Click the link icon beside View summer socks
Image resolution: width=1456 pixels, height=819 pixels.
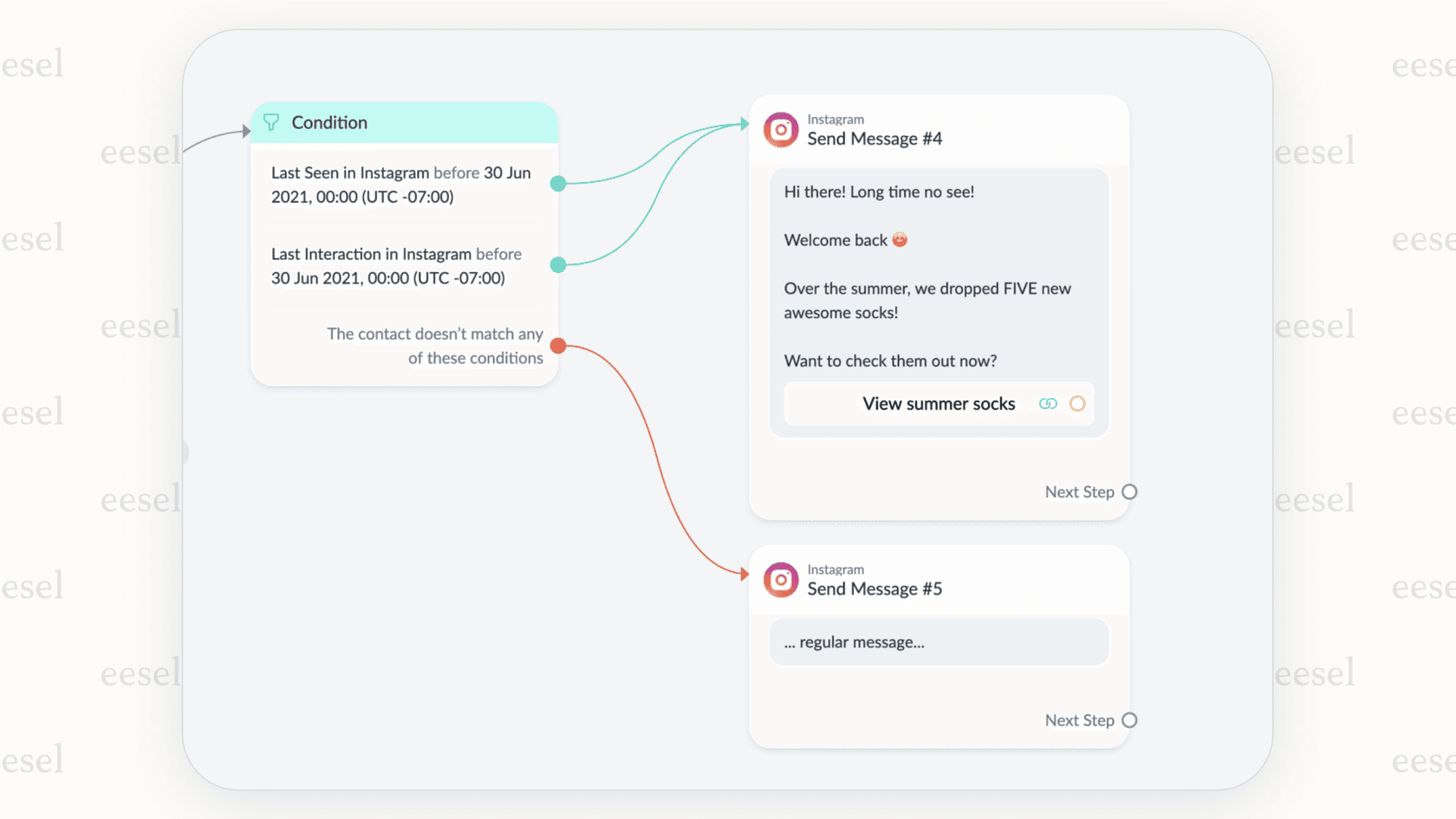[x=1048, y=404]
